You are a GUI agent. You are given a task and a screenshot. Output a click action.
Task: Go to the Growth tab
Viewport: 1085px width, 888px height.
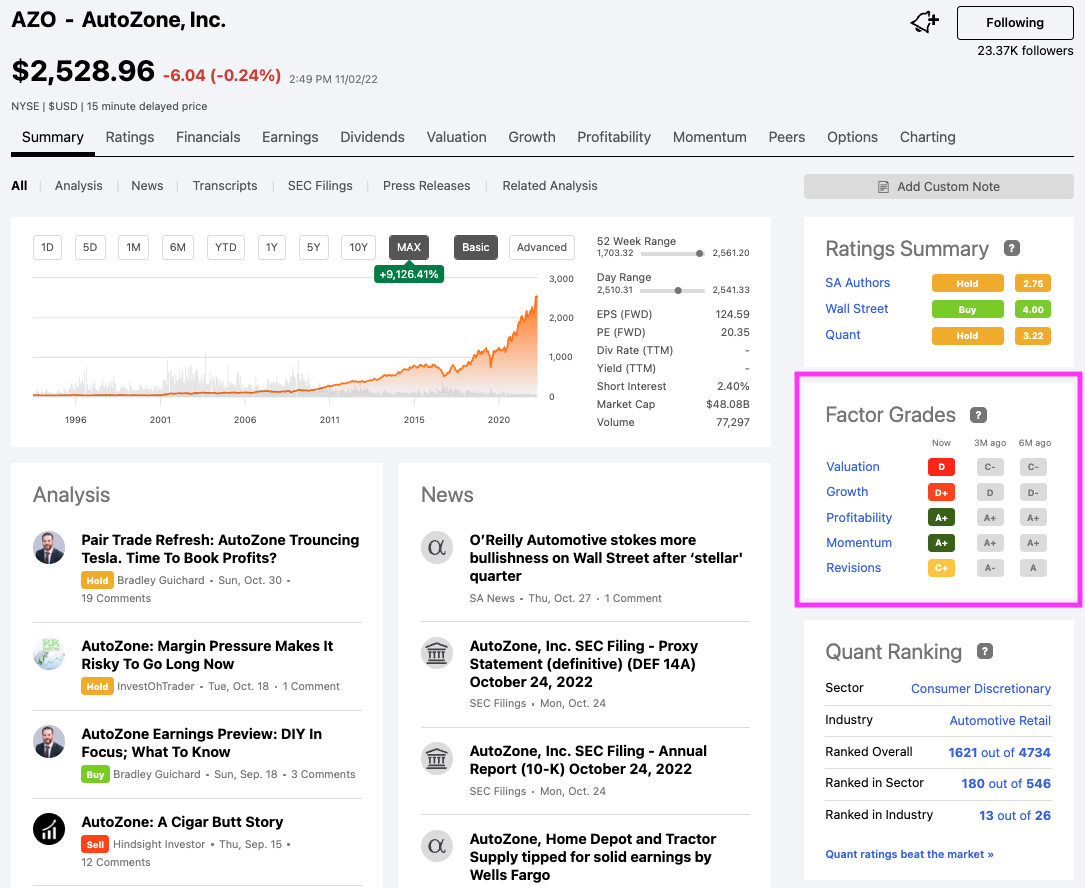531,137
